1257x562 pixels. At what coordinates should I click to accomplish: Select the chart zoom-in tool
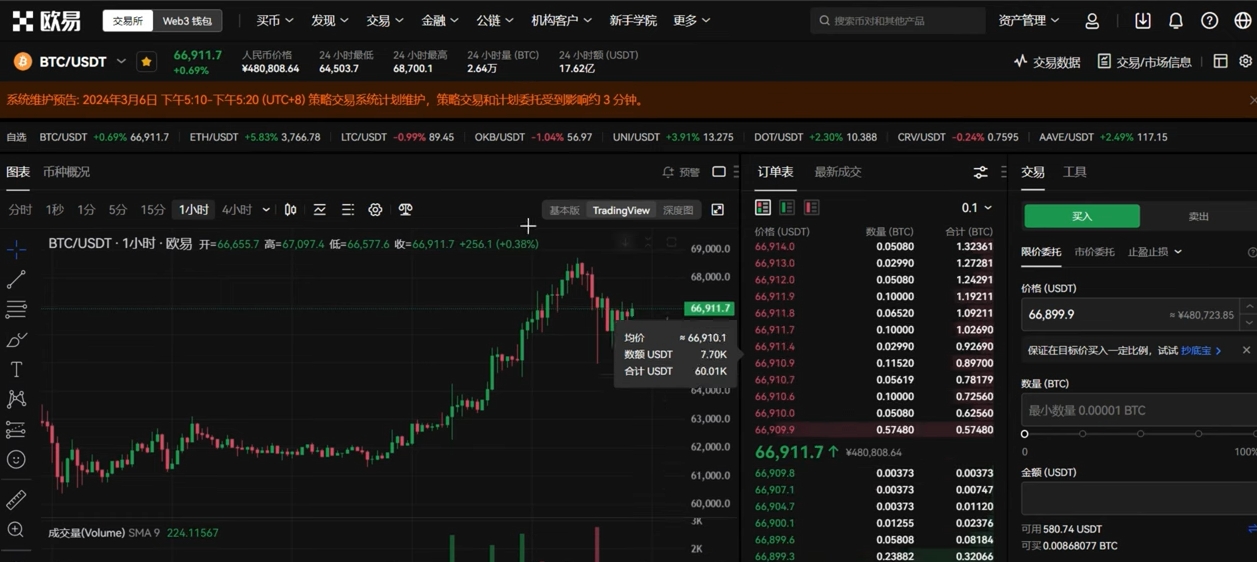(x=16, y=530)
